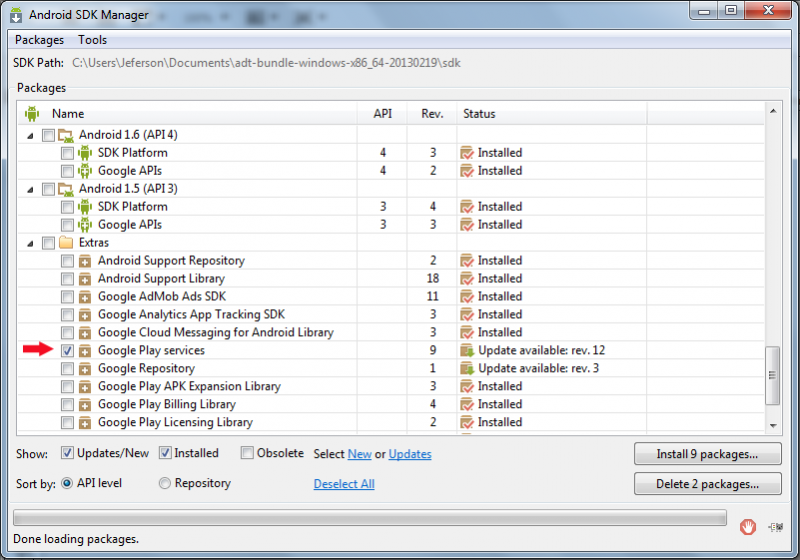Viewport: 800px width, 560px height.
Task: Click the package list scroll up arrow
Action: point(773,111)
